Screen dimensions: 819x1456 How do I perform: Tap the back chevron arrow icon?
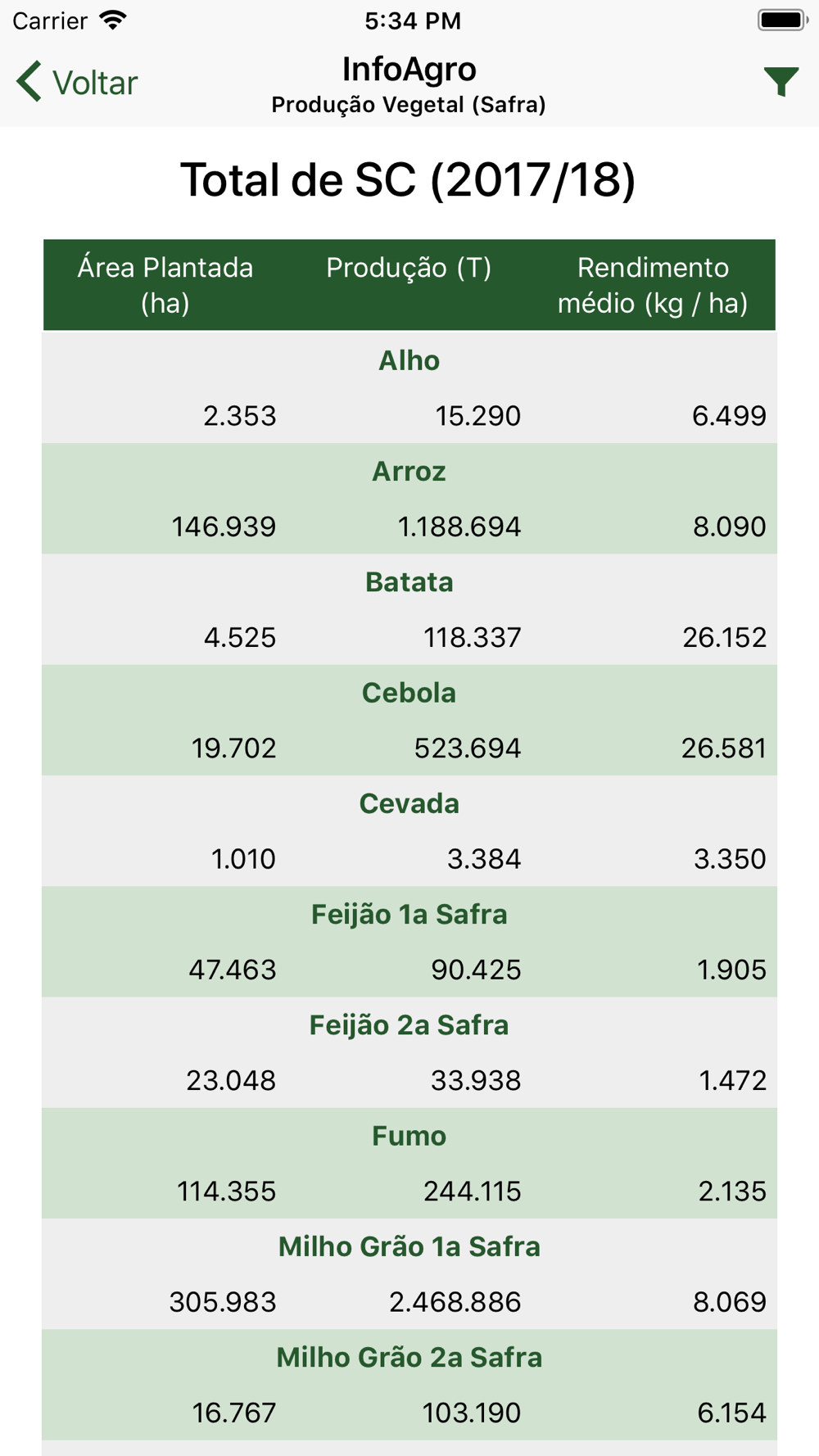pyautogui.click(x=29, y=82)
